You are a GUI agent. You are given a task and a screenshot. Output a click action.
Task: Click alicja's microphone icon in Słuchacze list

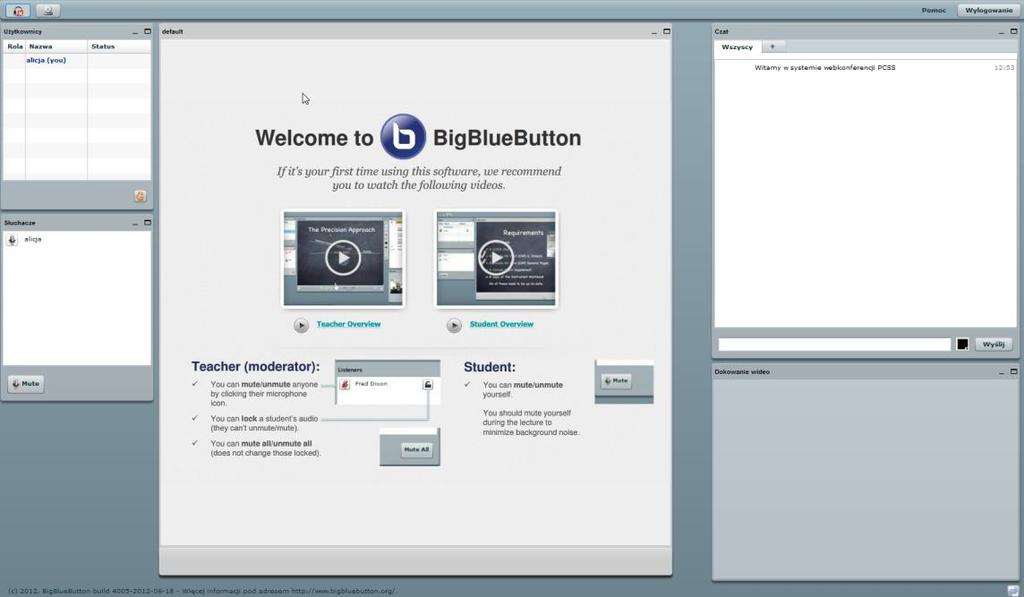point(12,240)
